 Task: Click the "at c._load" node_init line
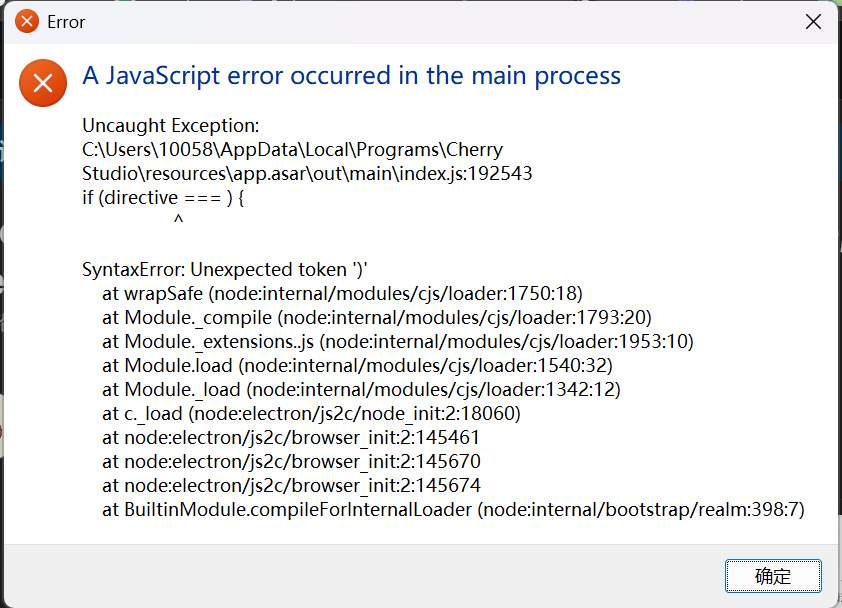311,414
